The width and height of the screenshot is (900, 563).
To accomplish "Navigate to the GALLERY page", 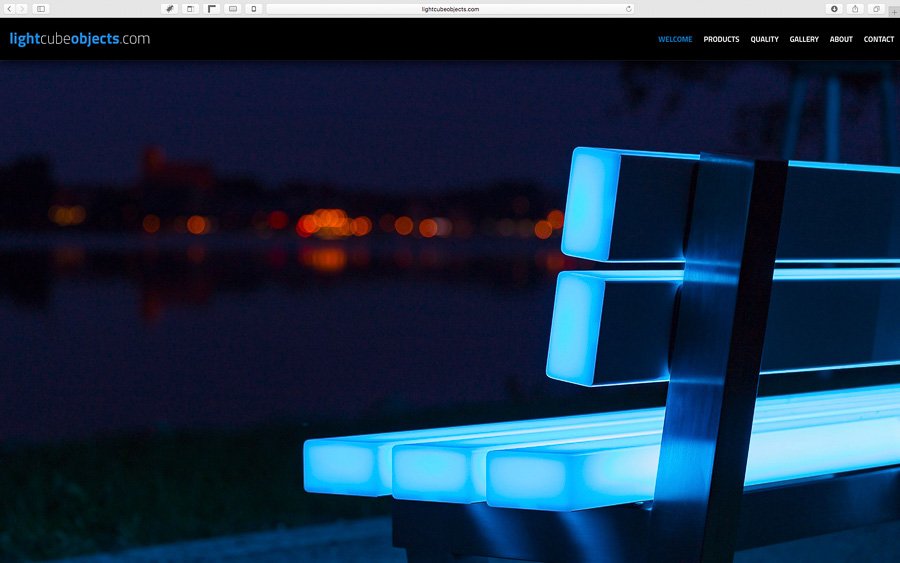I will (804, 39).
